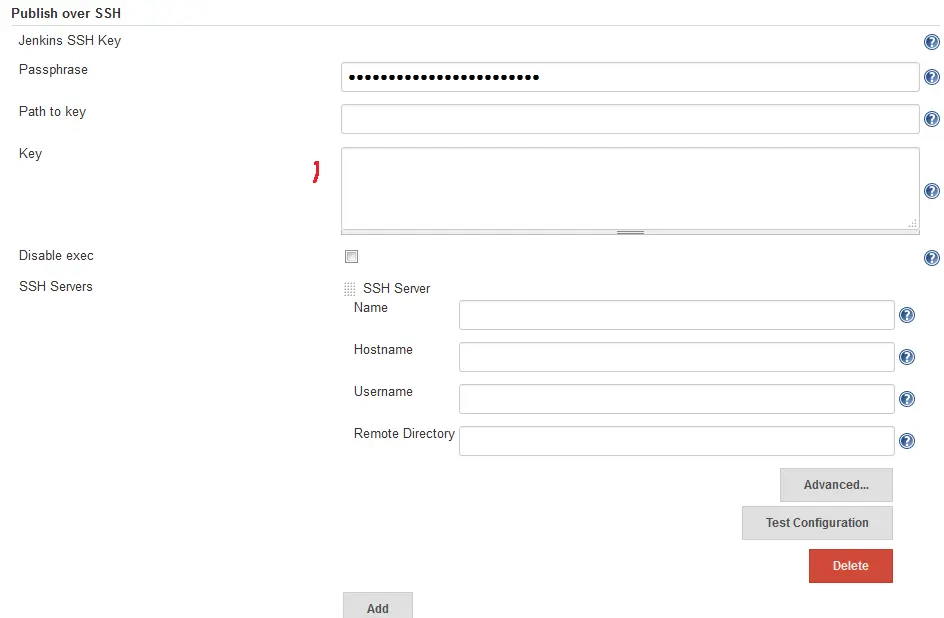Click the Username label
This screenshot has width=944, height=618.
(x=383, y=392)
